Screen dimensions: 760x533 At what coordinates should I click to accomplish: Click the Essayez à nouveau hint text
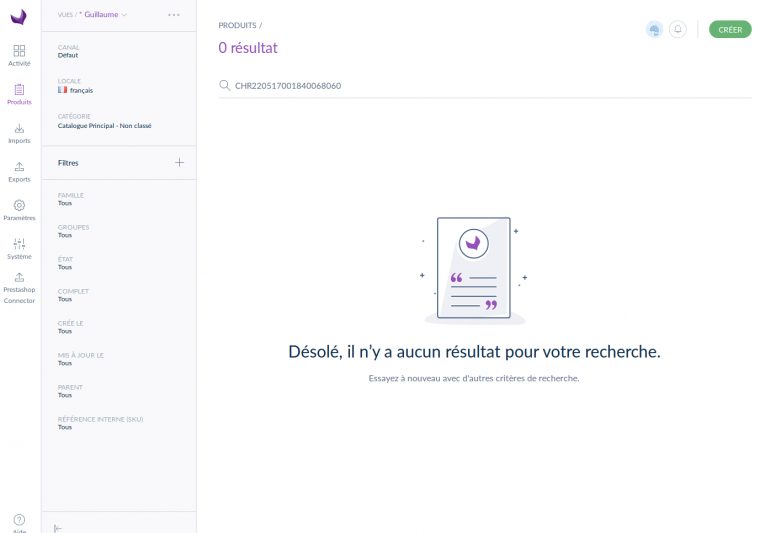point(474,378)
